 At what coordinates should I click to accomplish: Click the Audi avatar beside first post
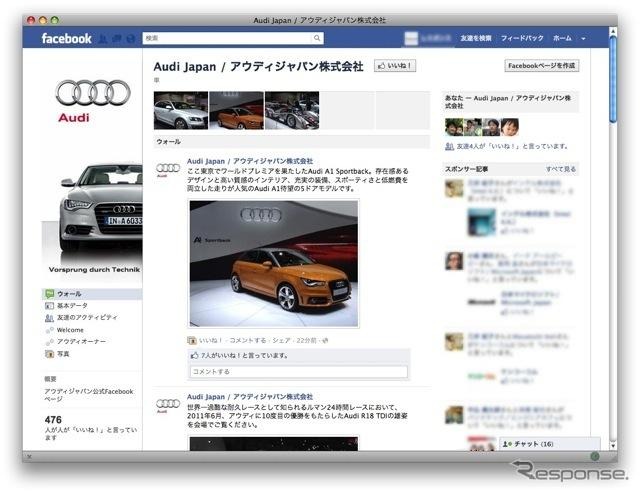tap(168, 169)
